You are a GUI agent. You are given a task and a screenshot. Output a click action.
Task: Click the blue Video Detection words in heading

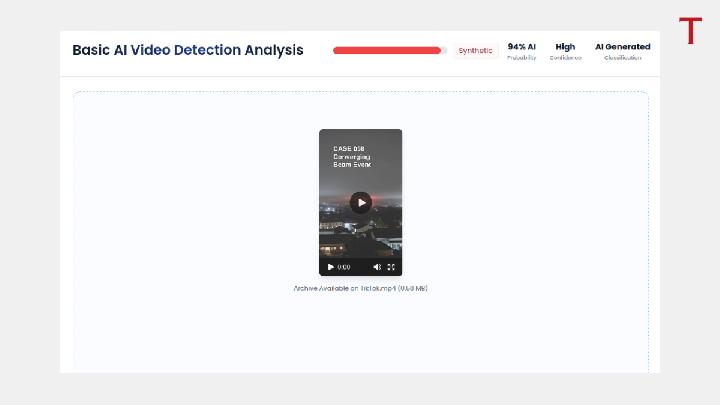point(186,50)
